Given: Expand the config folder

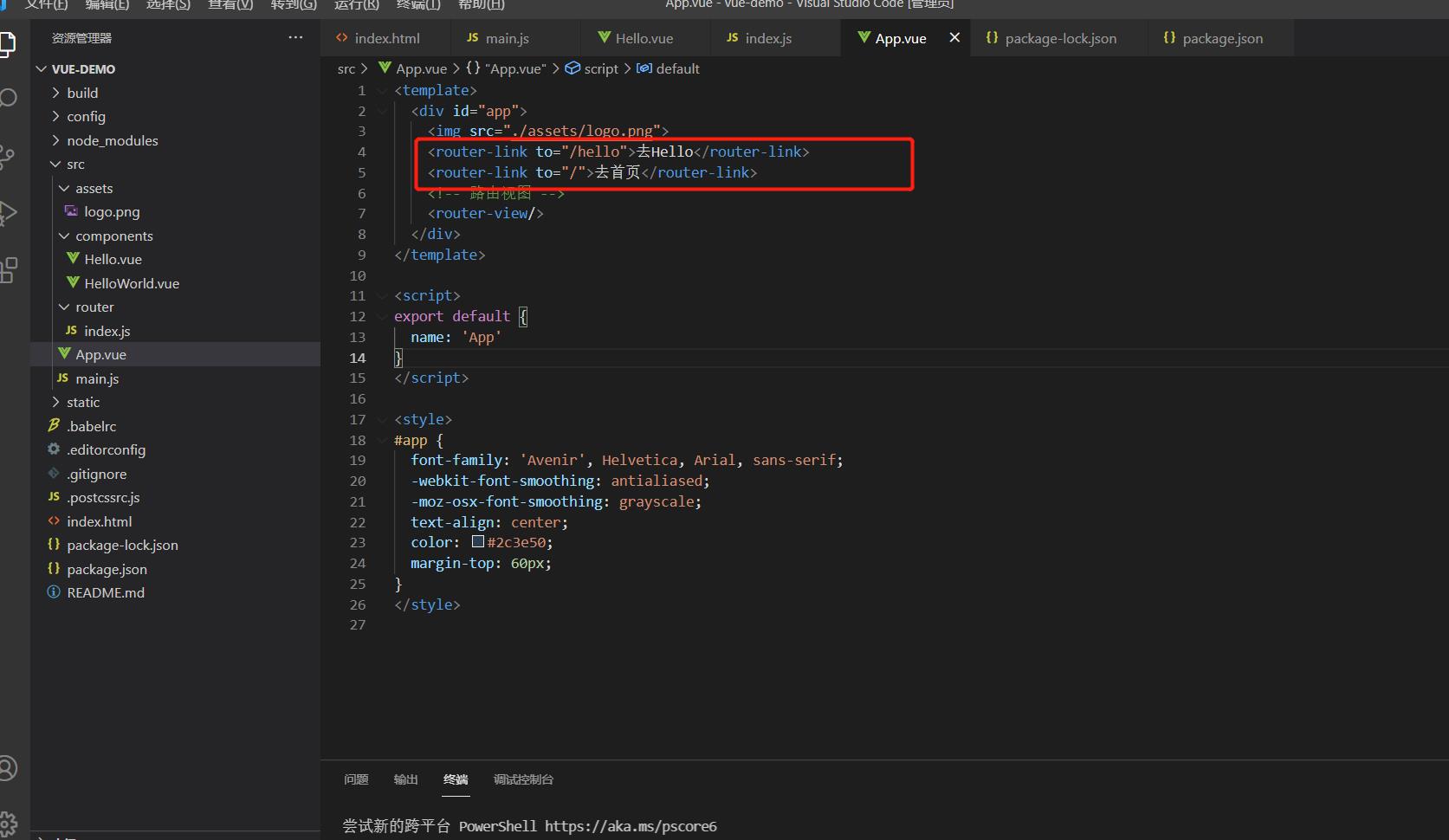Looking at the screenshot, I should click(56, 116).
